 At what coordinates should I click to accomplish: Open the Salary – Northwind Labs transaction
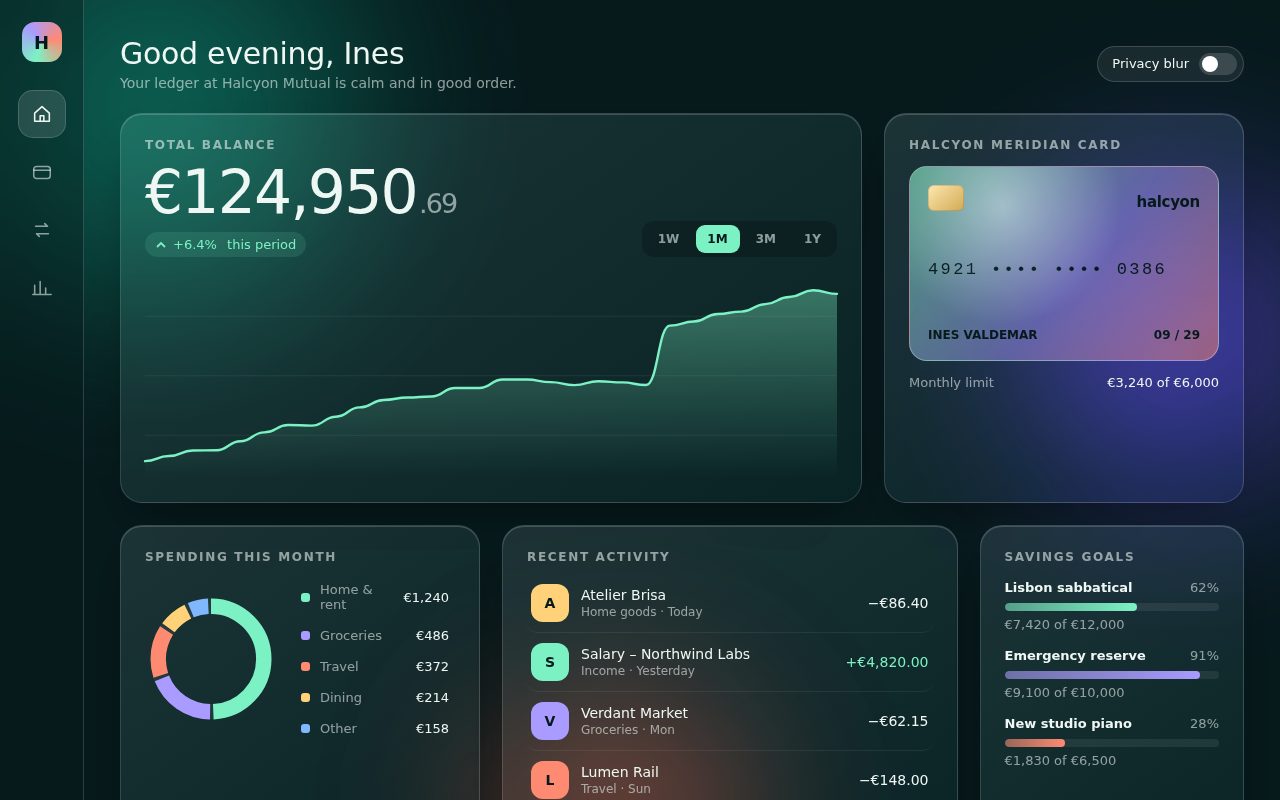(731, 662)
